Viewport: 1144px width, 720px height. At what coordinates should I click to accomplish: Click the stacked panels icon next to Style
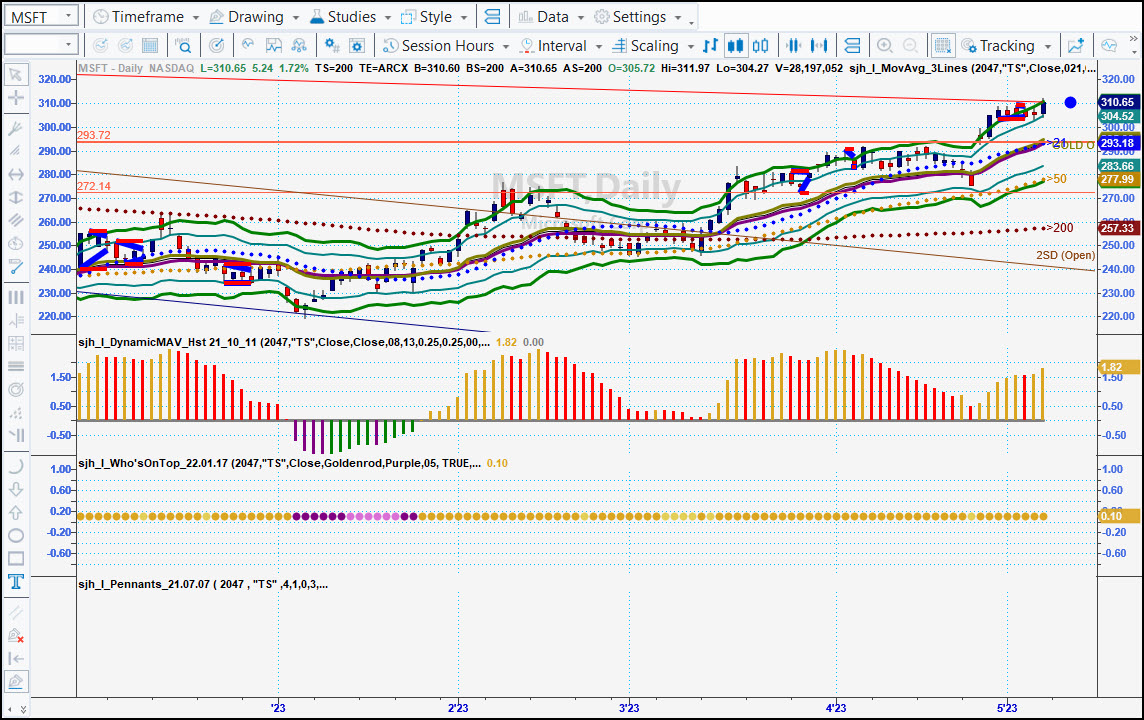pyautogui.click(x=492, y=17)
